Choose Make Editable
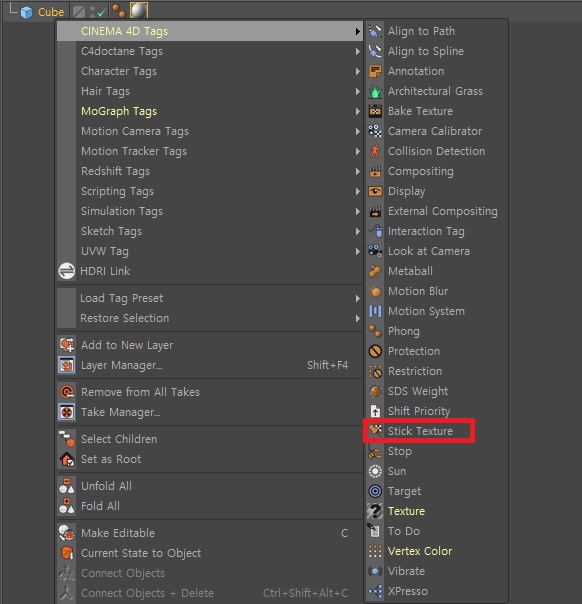This screenshot has width=582, height=604. coord(210,533)
